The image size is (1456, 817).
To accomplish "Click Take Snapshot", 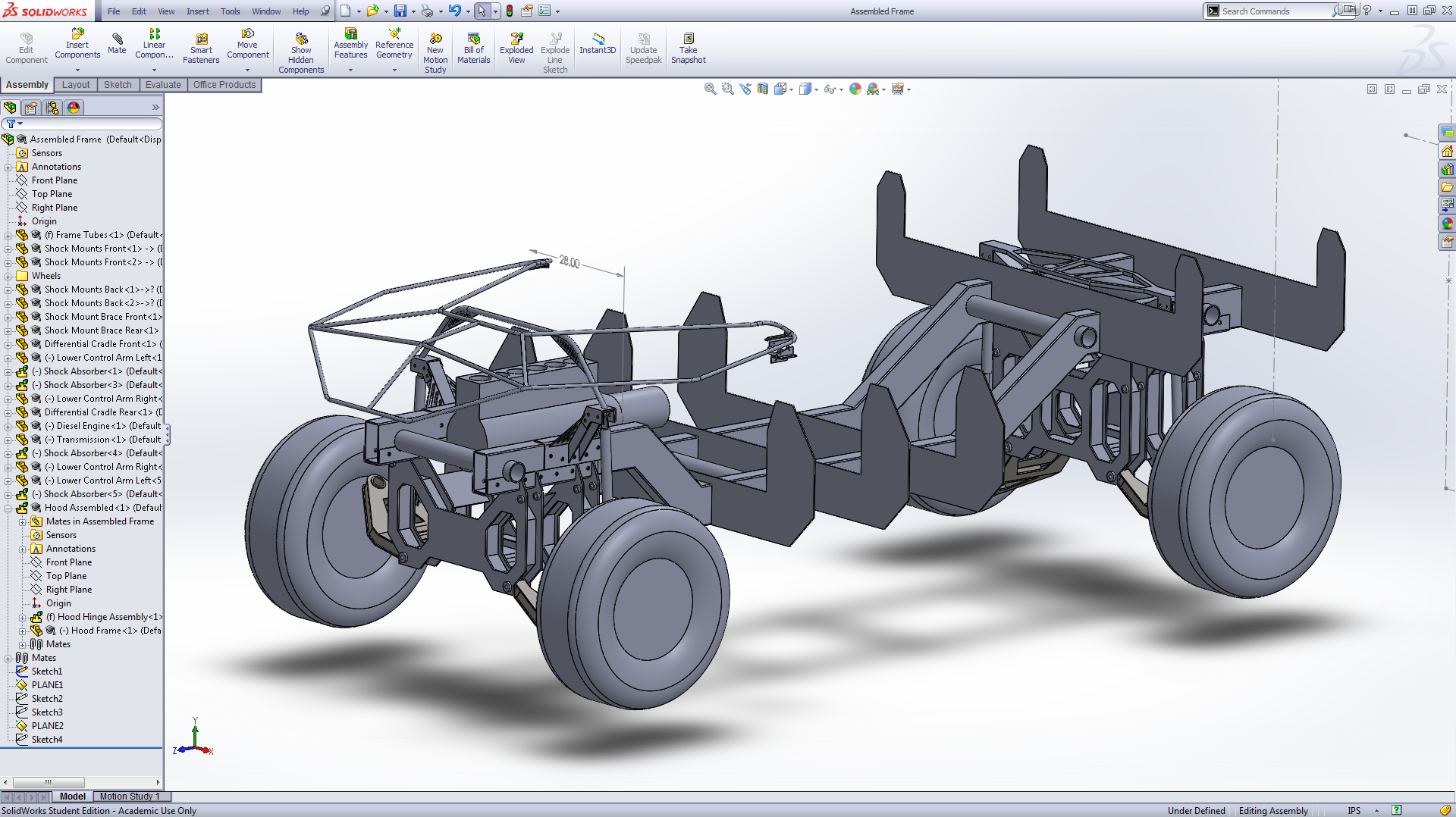I will pyautogui.click(x=688, y=49).
